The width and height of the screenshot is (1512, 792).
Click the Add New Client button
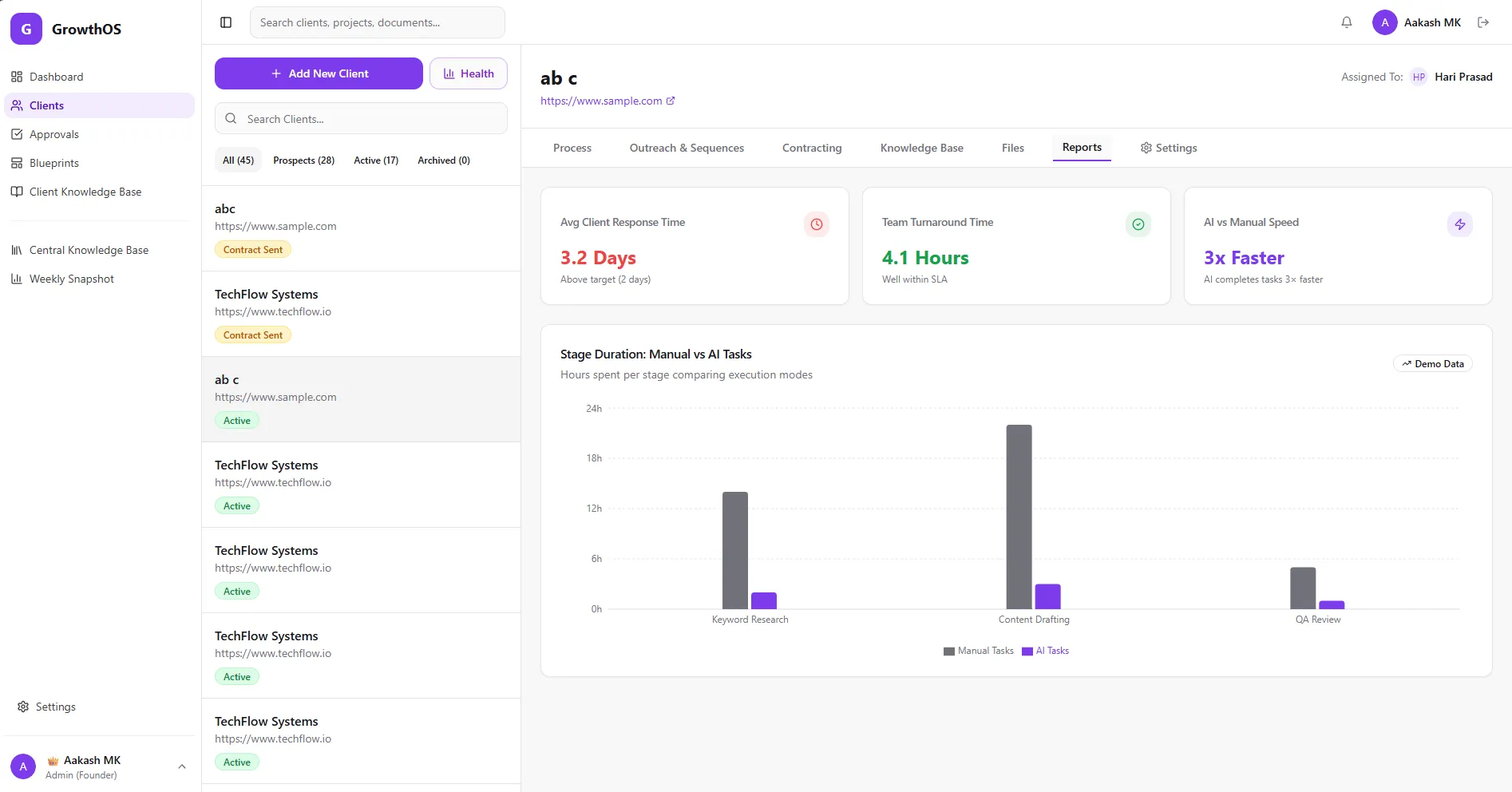pyautogui.click(x=319, y=73)
